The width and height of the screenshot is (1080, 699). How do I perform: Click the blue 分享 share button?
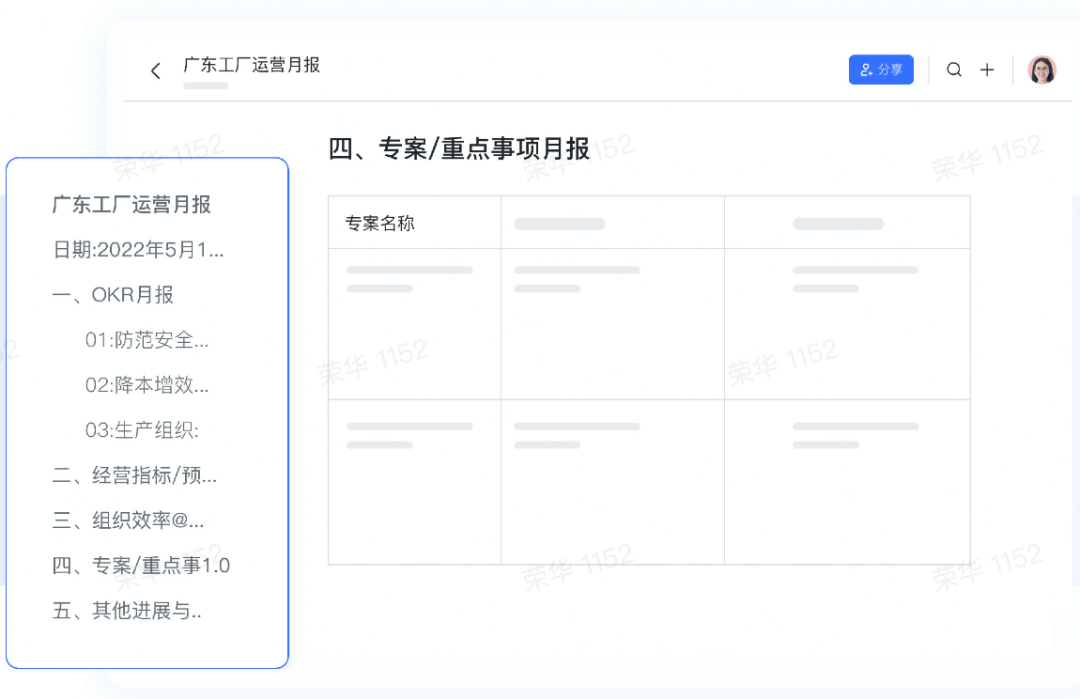(881, 70)
